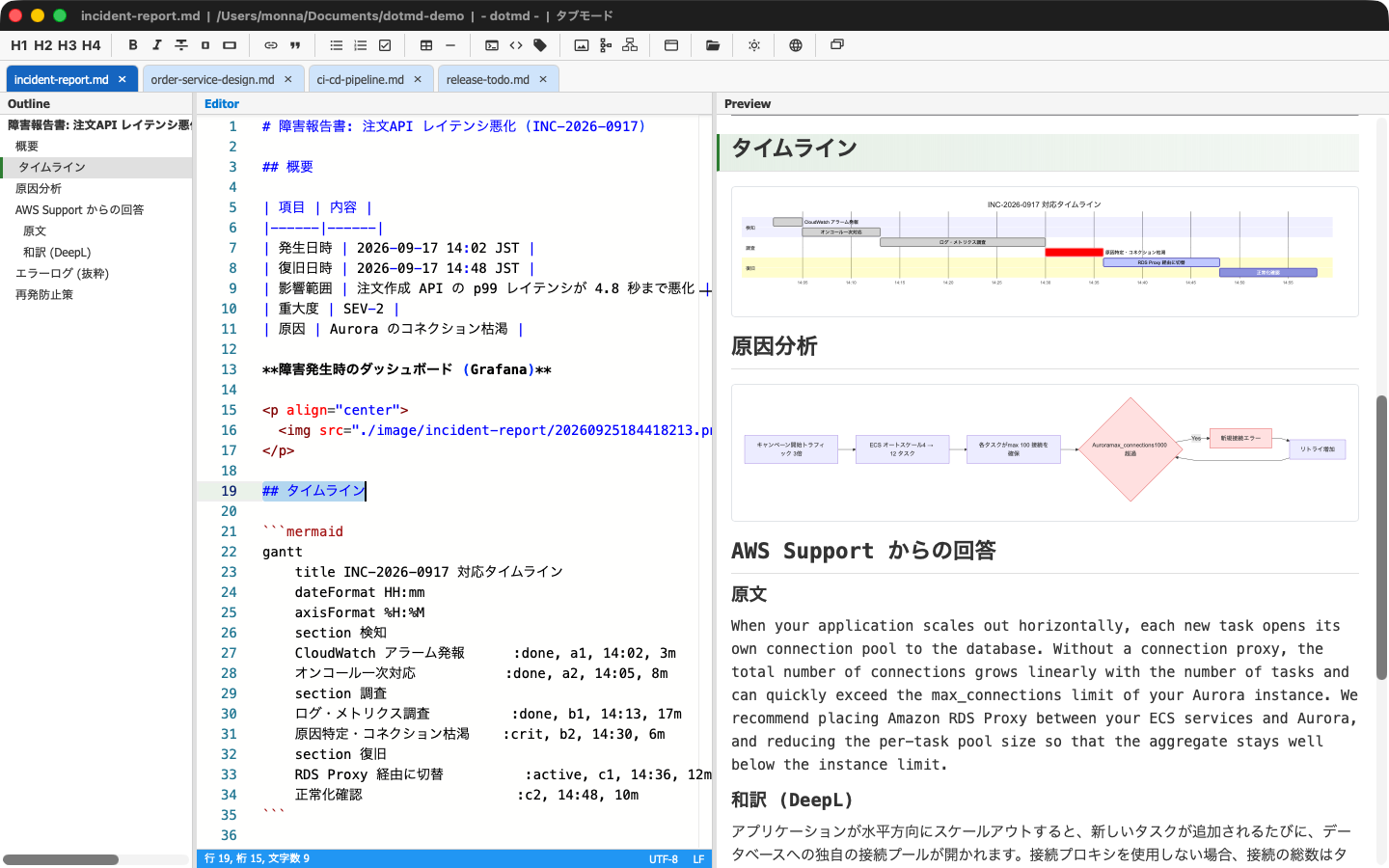Apply H3 heading format
Image resolution: width=1389 pixels, height=868 pixels.
68,45
